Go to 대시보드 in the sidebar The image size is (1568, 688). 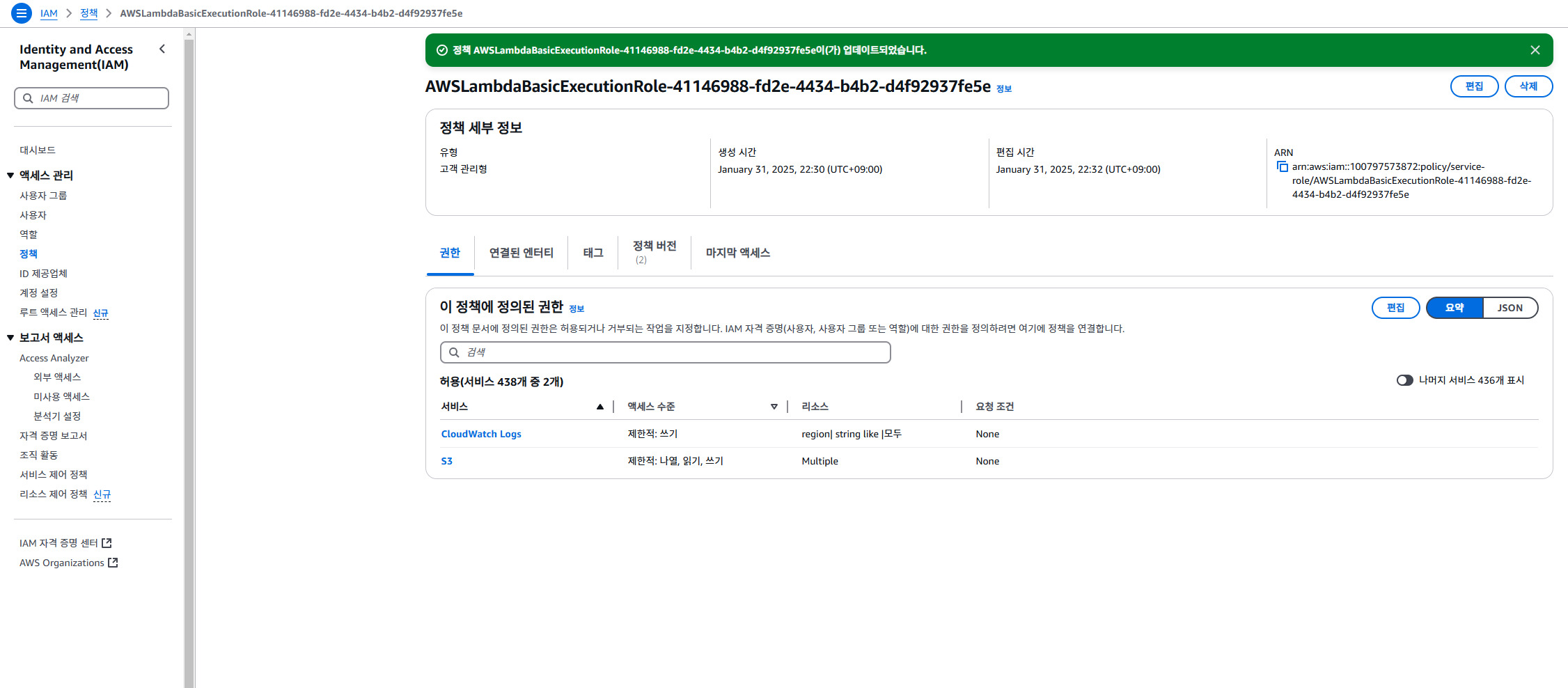(38, 150)
